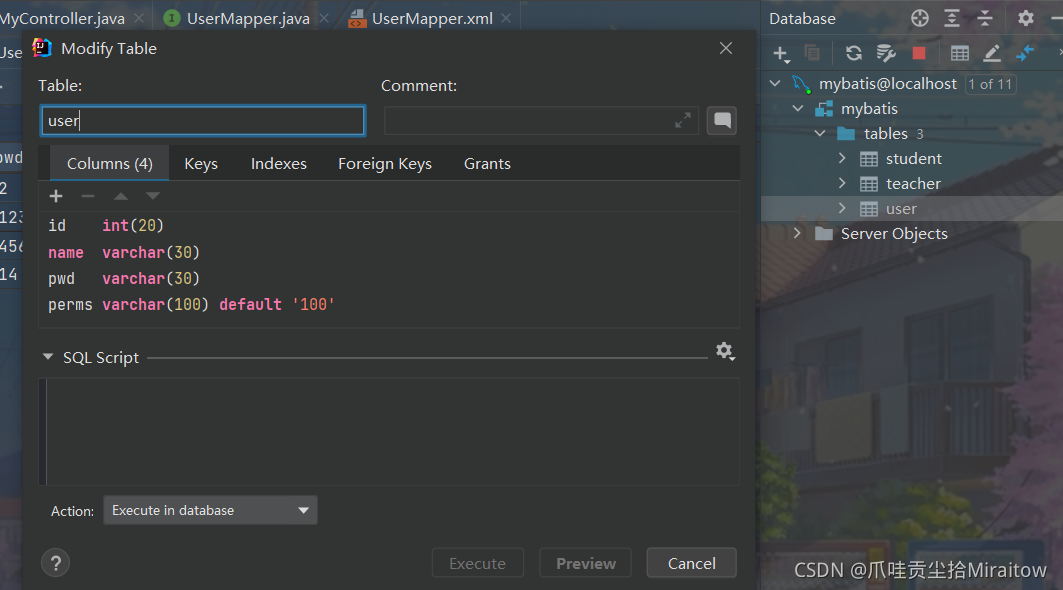Jump to query console icon
The width and height of the screenshot is (1063, 590).
click(1024, 53)
